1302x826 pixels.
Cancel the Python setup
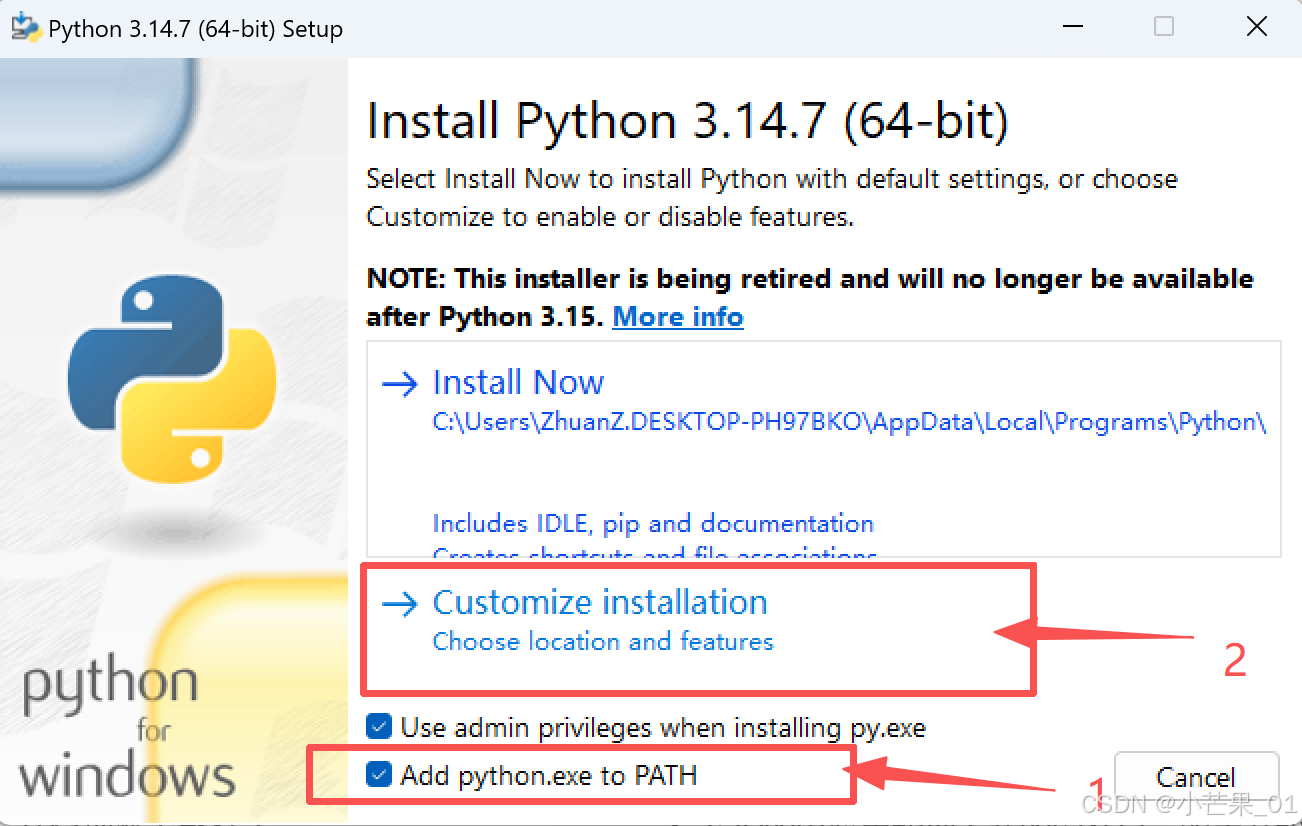tap(1196, 777)
